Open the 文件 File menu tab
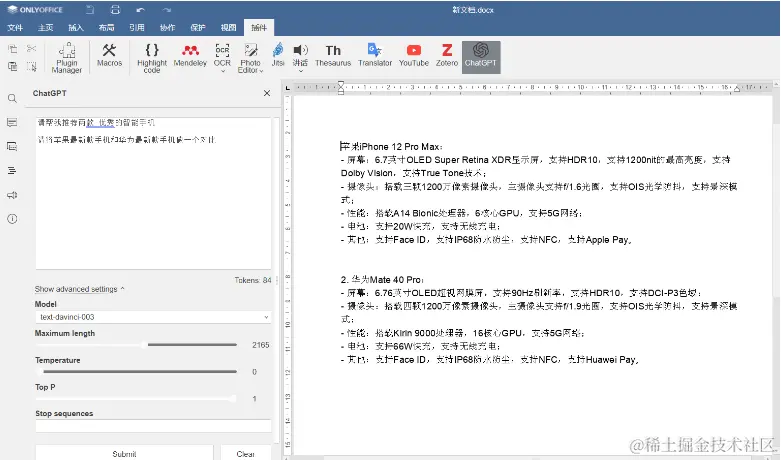This screenshot has width=781, height=460. (x=15, y=28)
